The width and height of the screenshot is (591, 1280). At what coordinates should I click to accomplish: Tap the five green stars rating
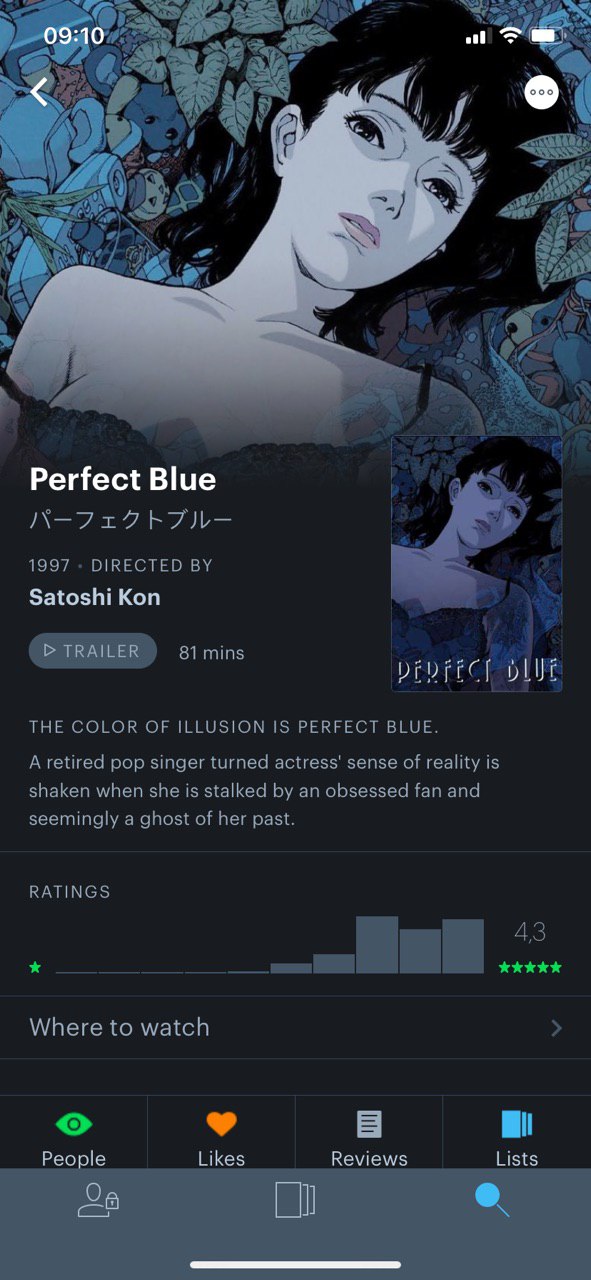[x=530, y=967]
